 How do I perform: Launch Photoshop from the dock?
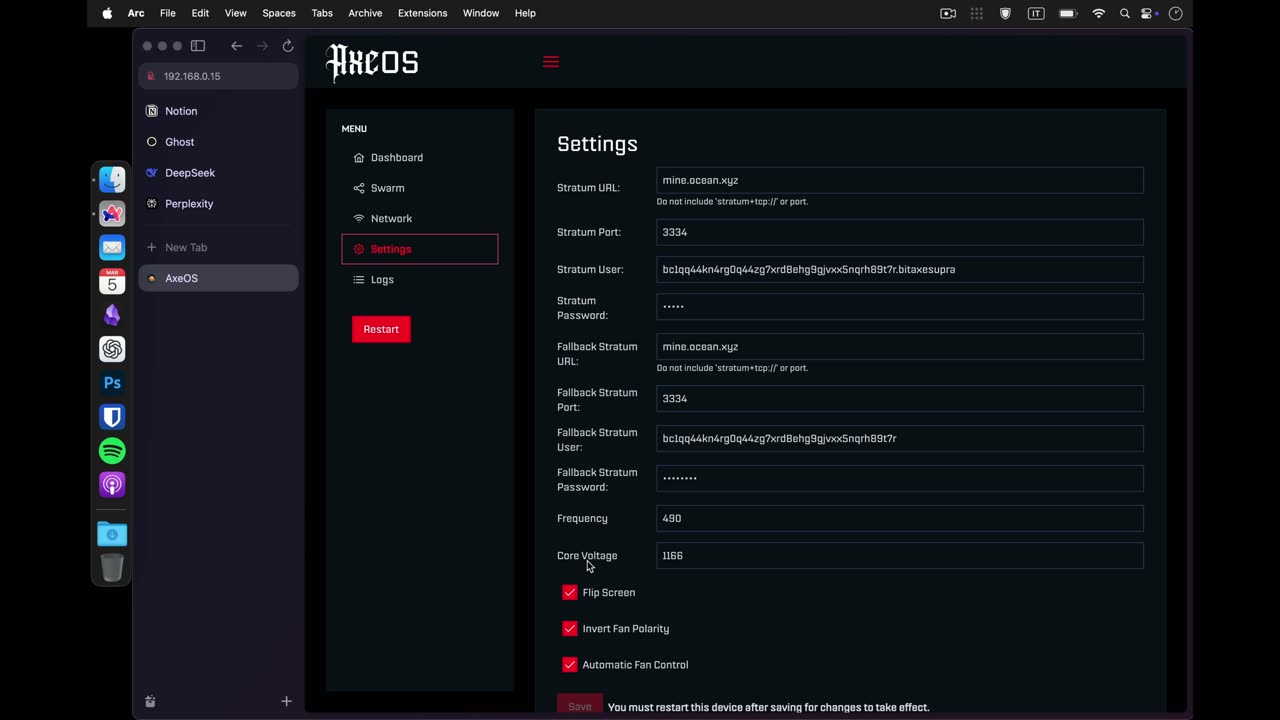[112, 383]
